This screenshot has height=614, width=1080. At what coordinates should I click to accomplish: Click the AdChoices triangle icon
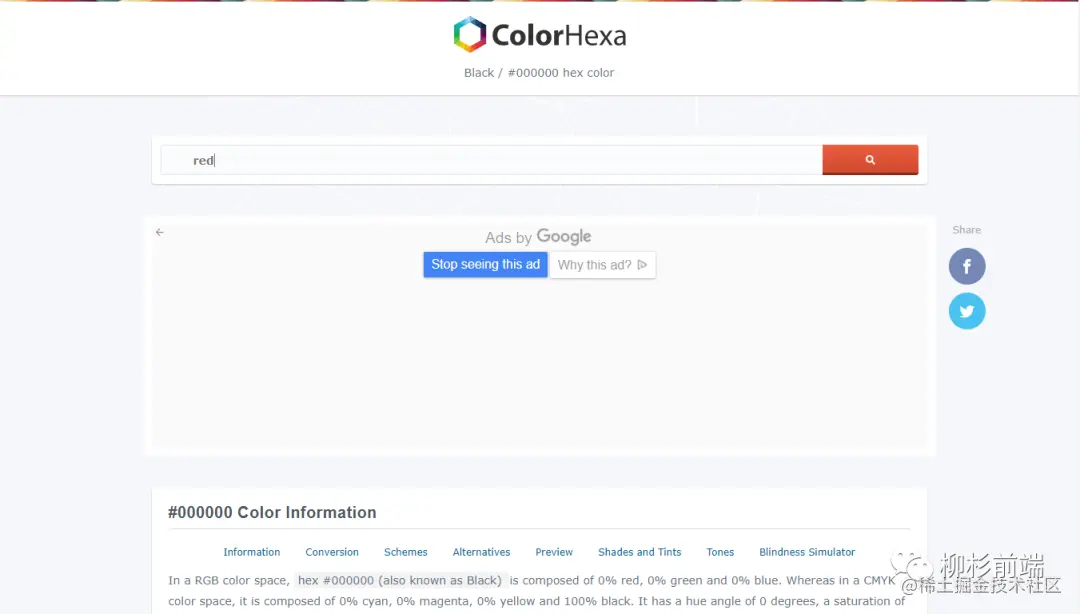pyautogui.click(x=642, y=265)
